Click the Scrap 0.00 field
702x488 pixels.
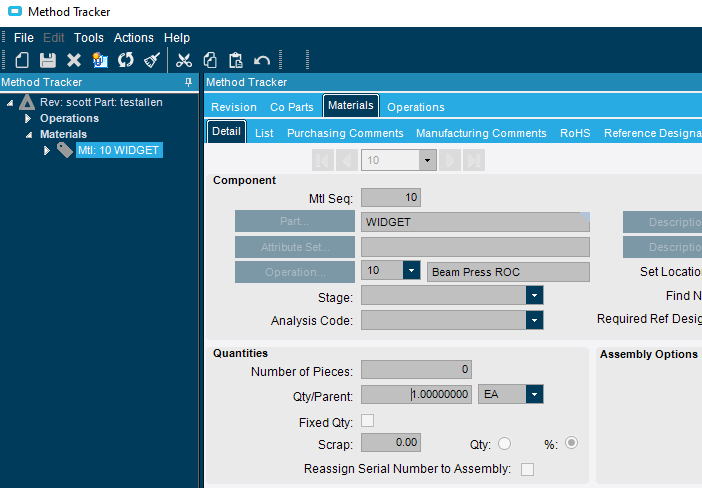tap(391, 443)
